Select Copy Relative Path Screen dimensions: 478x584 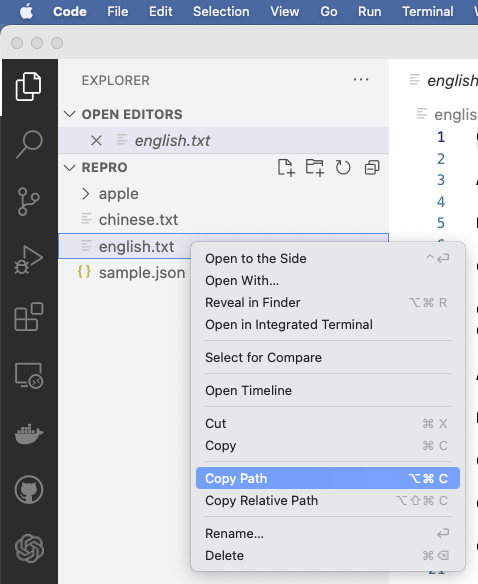click(x=328, y=501)
